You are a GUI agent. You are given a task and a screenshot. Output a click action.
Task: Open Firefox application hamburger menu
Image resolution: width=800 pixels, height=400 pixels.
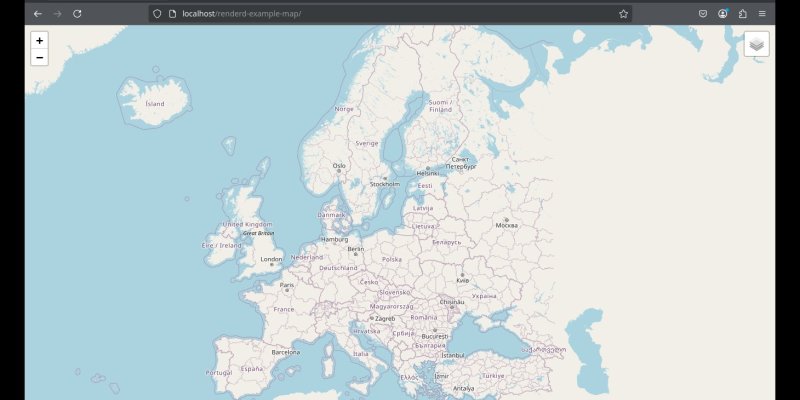762,14
